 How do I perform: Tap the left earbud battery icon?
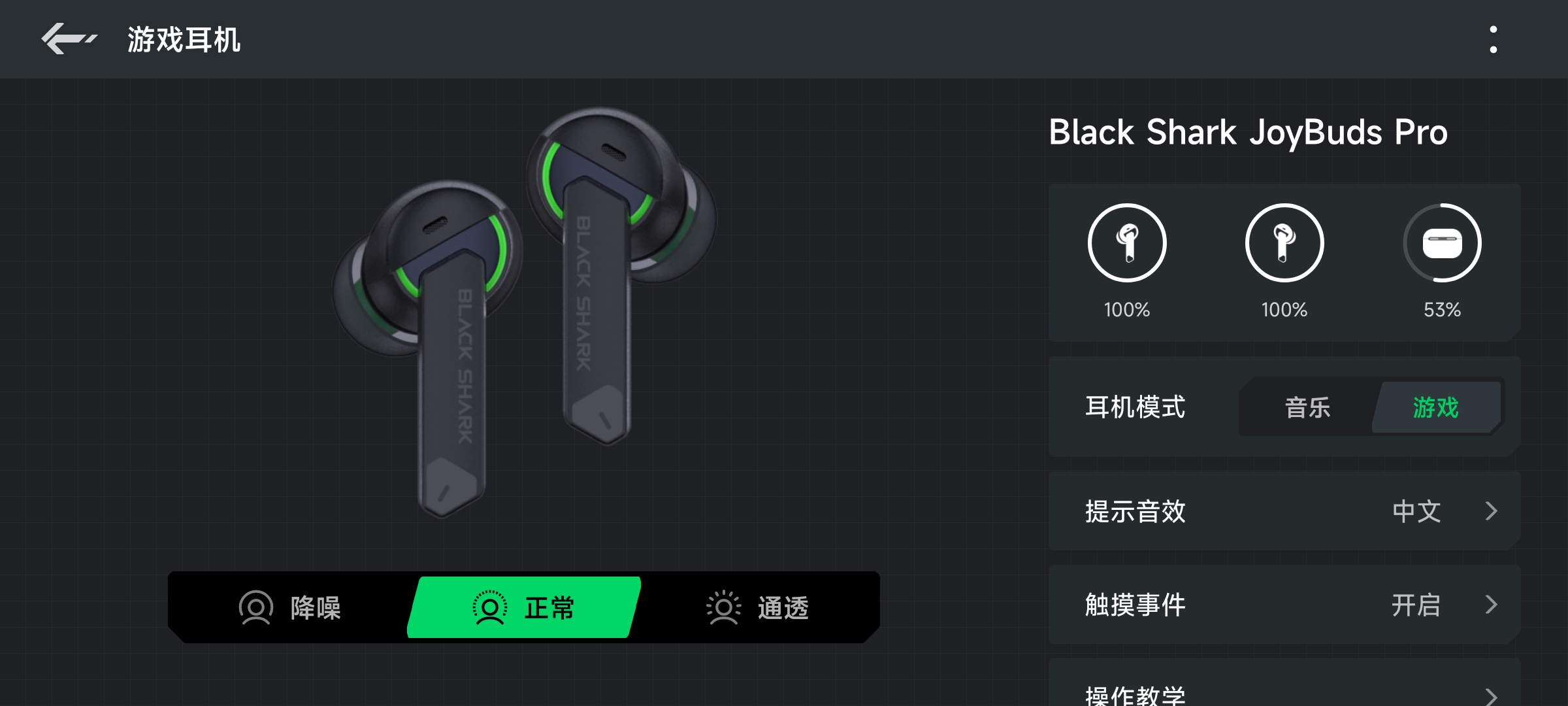click(x=1127, y=243)
